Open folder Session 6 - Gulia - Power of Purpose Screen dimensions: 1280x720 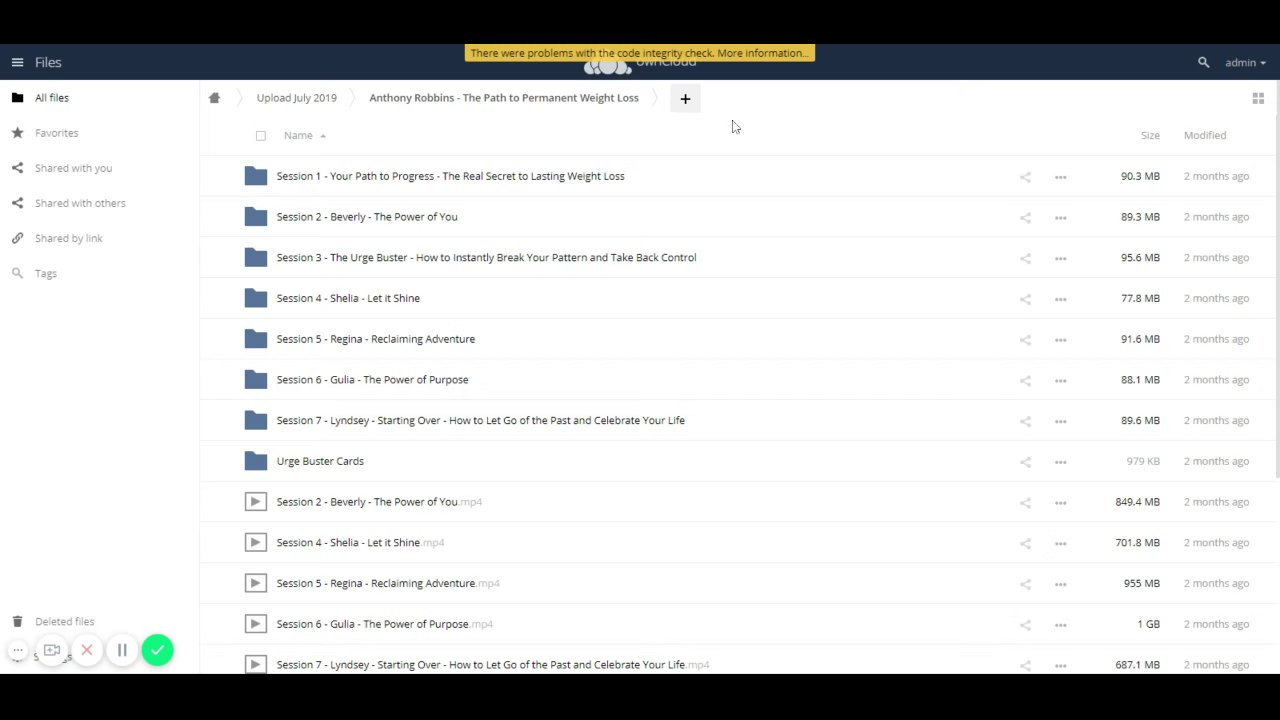coord(372,380)
